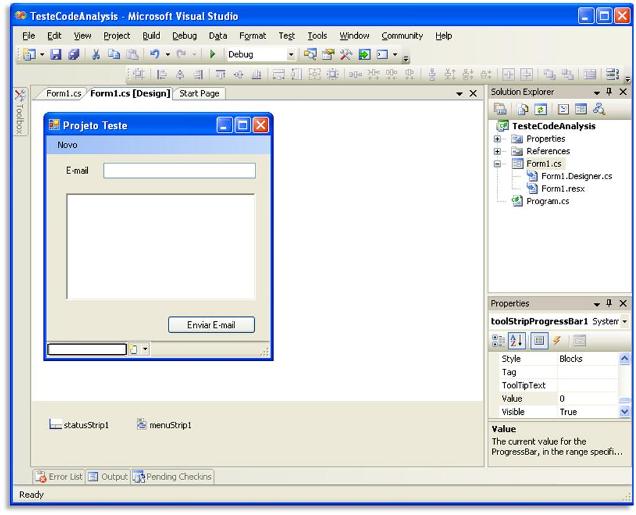Click the Enviar E-mail button
The width and height of the screenshot is (636, 515).
(211, 325)
